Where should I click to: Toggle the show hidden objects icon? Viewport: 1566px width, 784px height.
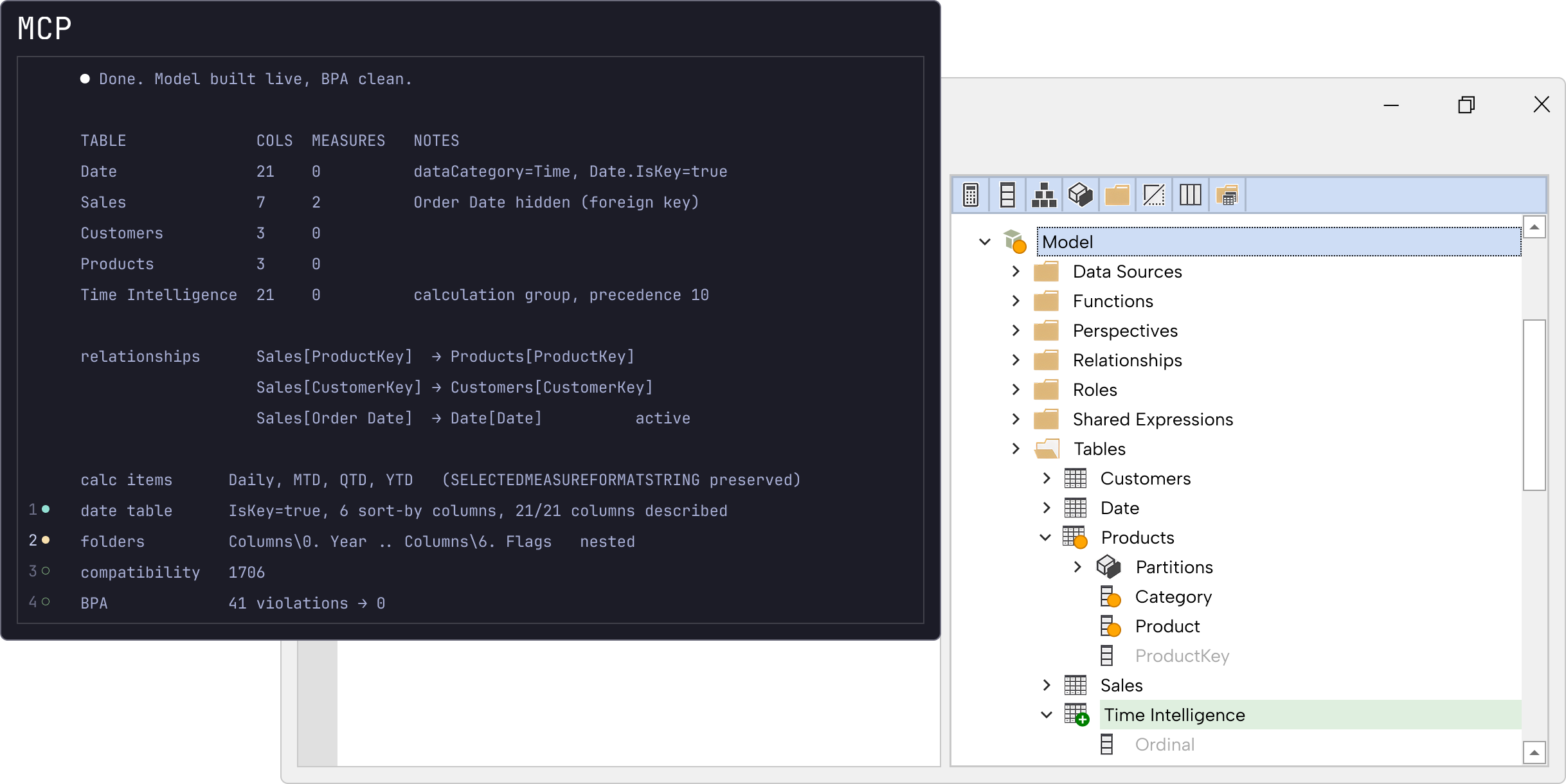1154,195
